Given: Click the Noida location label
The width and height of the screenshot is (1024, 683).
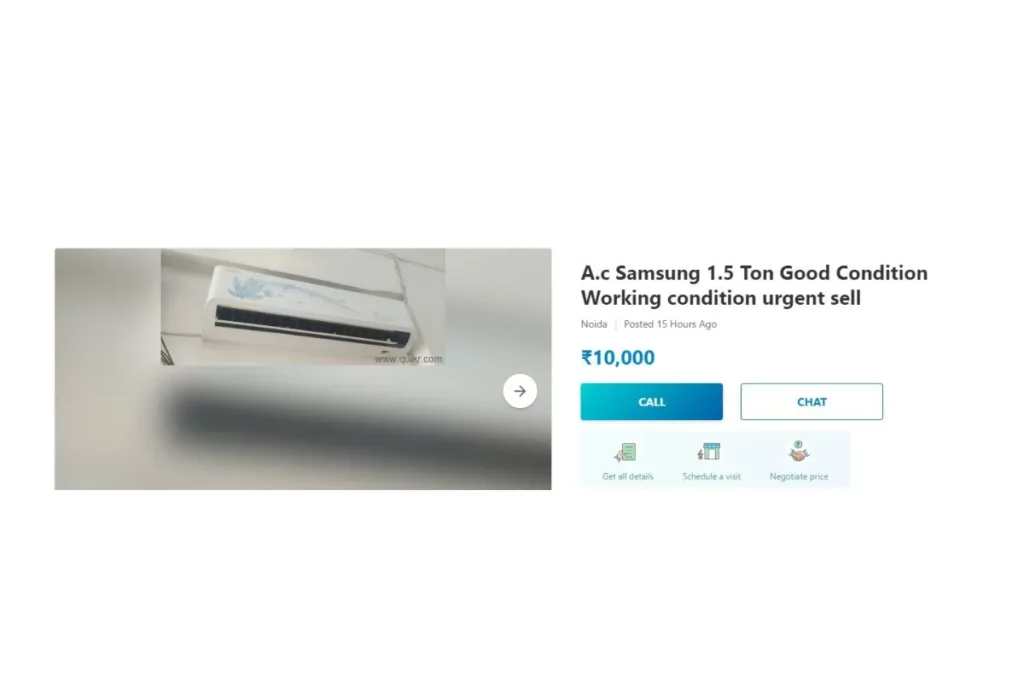Looking at the screenshot, I should (x=594, y=324).
